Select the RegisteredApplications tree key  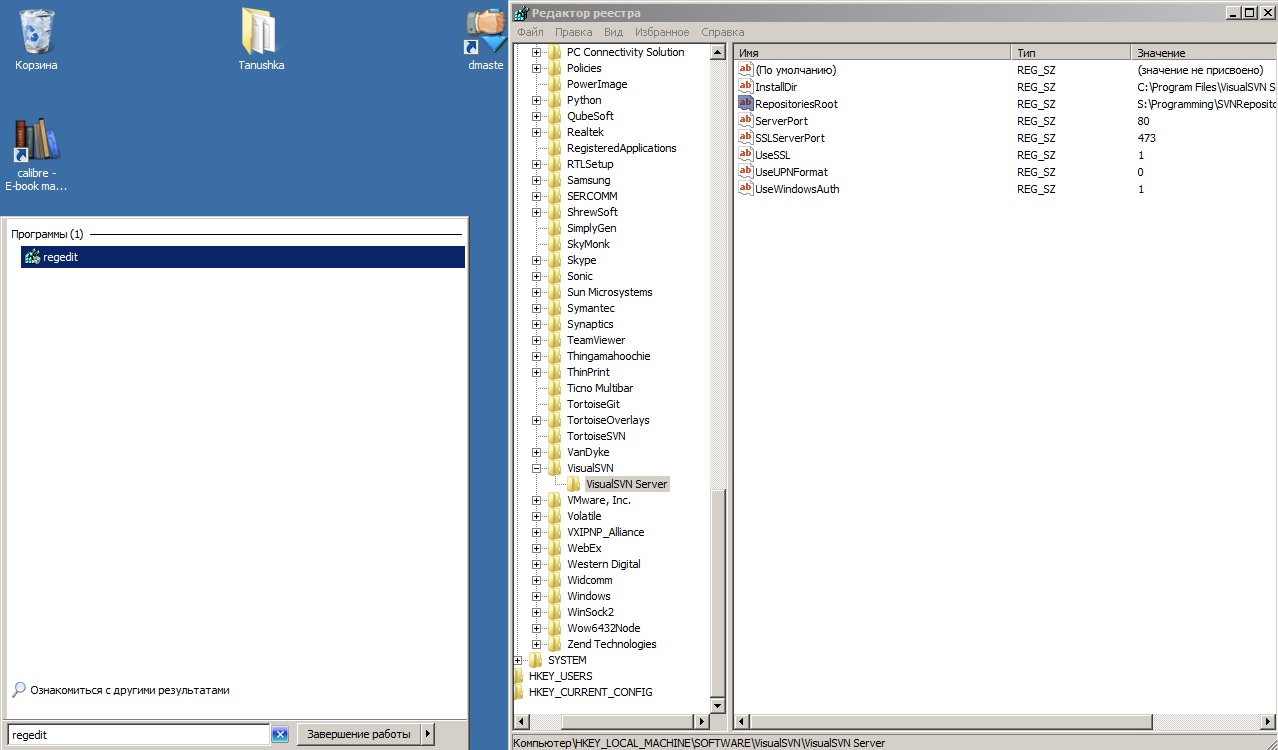tap(621, 148)
